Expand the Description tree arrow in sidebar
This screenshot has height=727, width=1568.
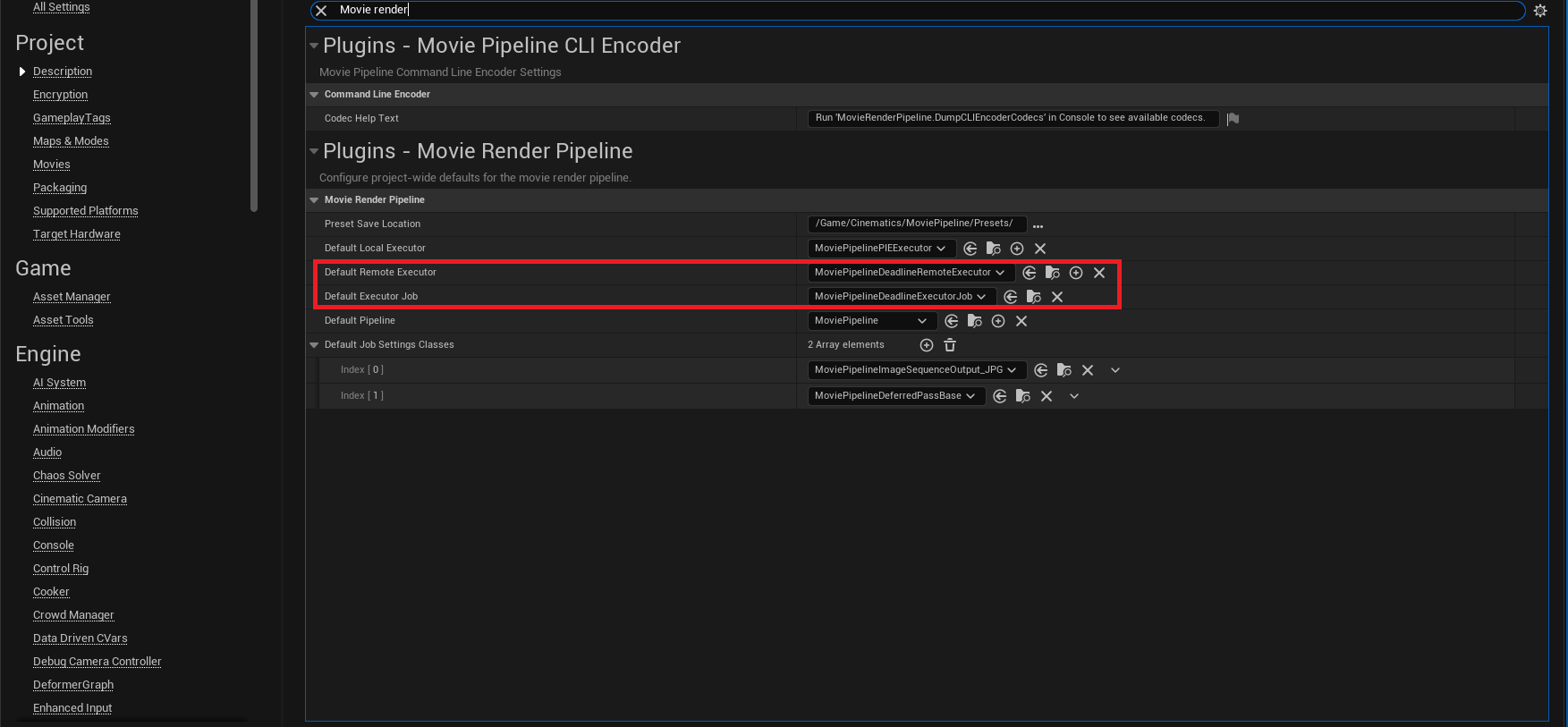click(22, 72)
